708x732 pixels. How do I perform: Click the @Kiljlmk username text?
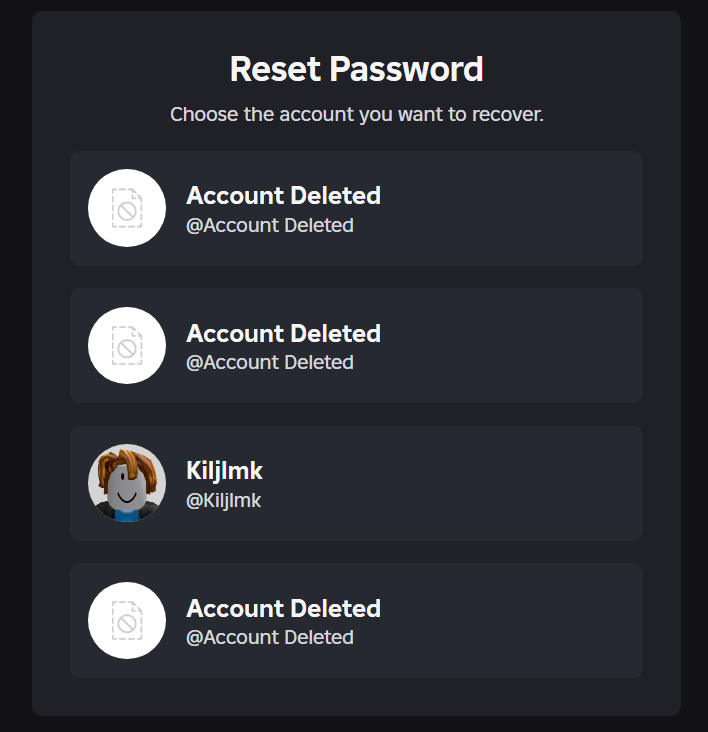[223, 500]
